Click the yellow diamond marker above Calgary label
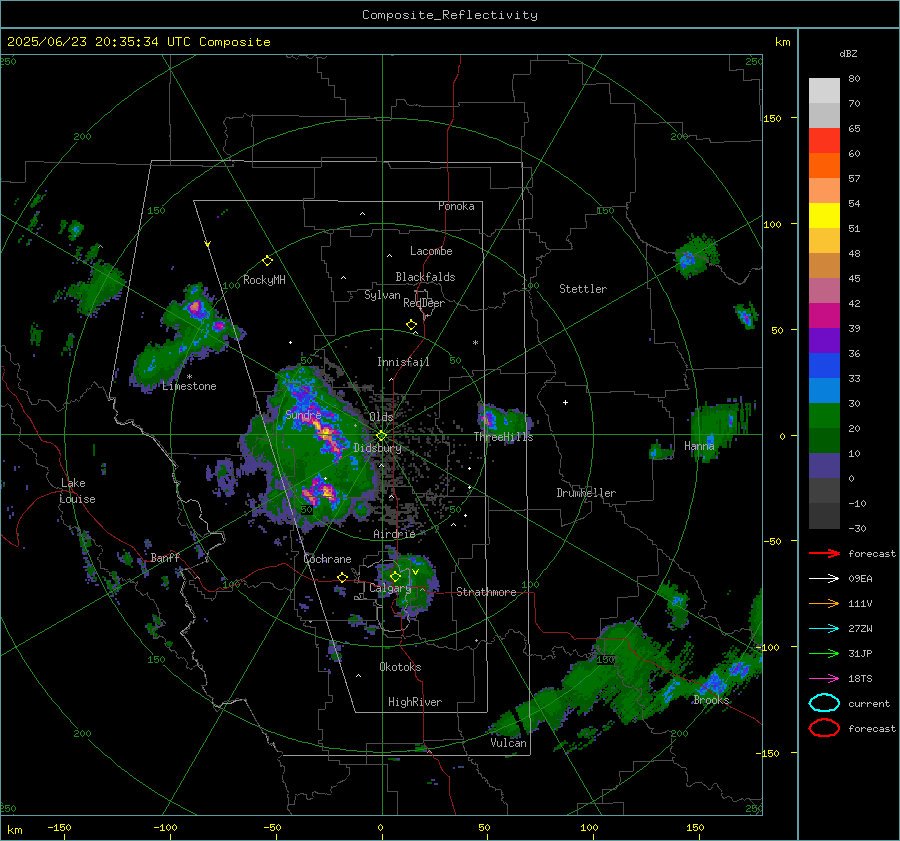 click(395, 576)
